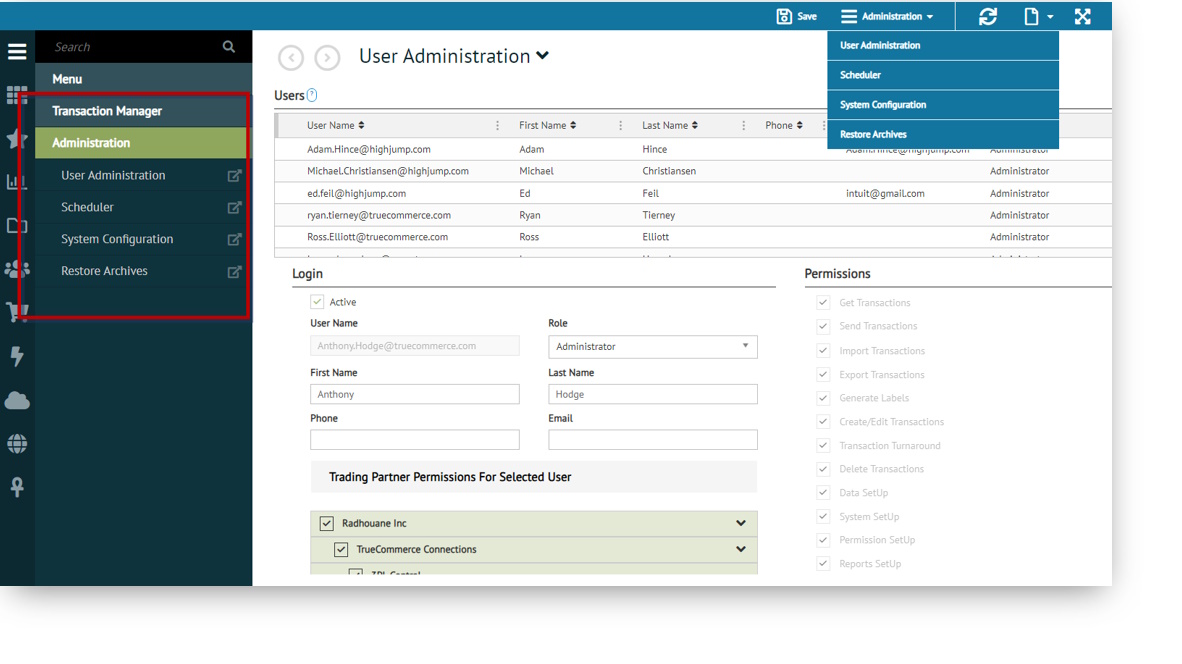Screen dimensions: 1182x664
Task: Click the search magnifier icon
Action: (x=229, y=47)
